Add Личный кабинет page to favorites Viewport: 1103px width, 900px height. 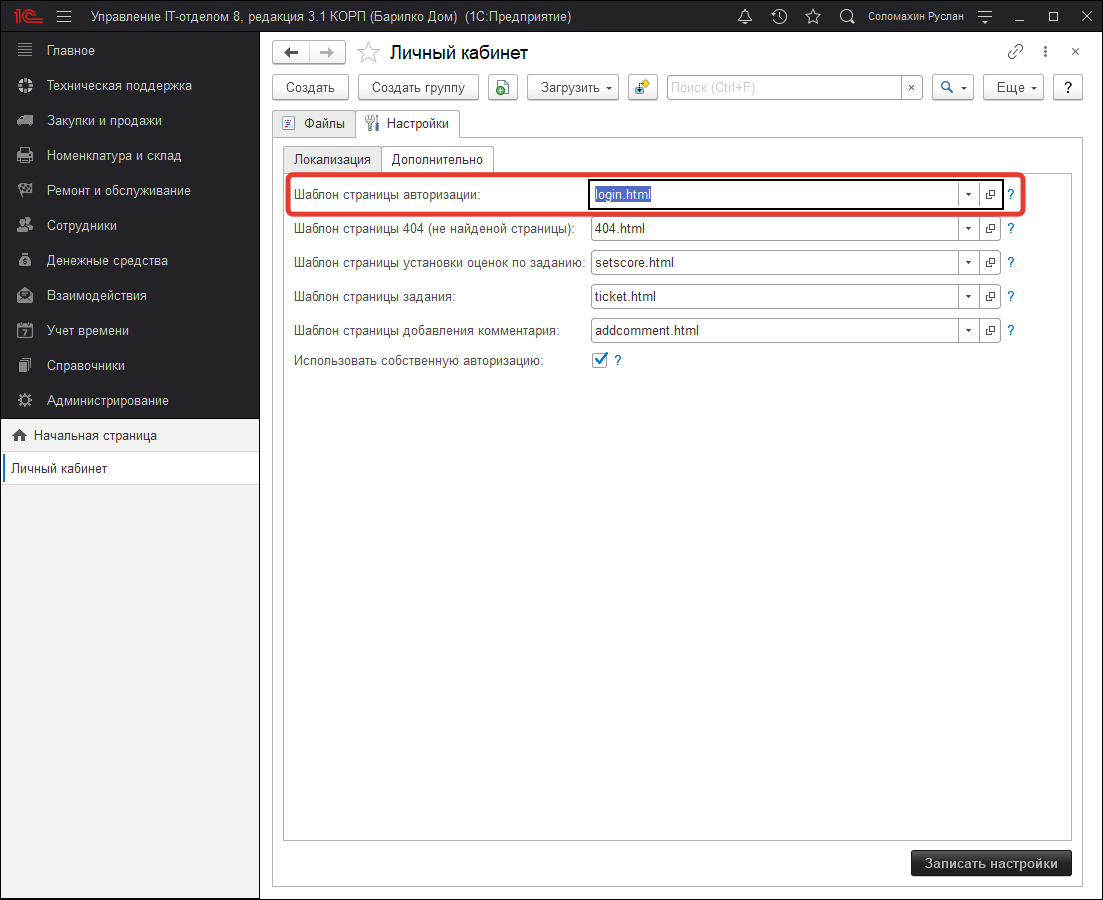[x=368, y=53]
